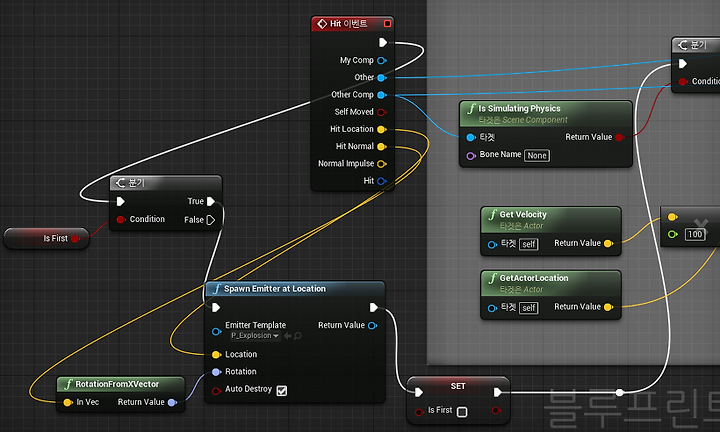The width and height of the screenshot is (720, 432).
Task: Click the Is Simulating Physics target pin
Action: click(x=471, y=137)
